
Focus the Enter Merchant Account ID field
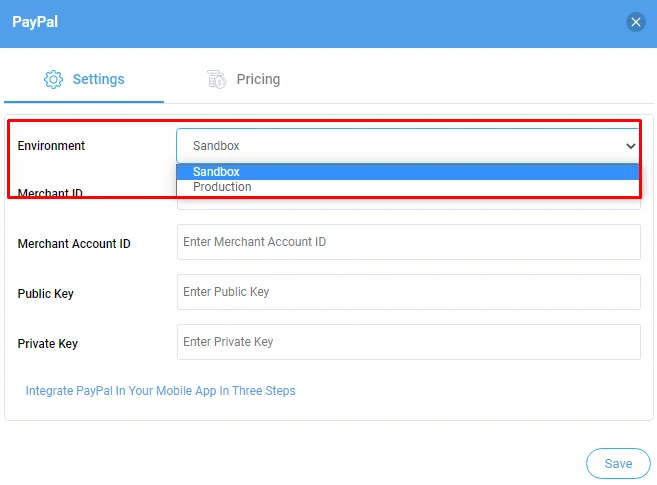pyautogui.click(x=409, y=242)
